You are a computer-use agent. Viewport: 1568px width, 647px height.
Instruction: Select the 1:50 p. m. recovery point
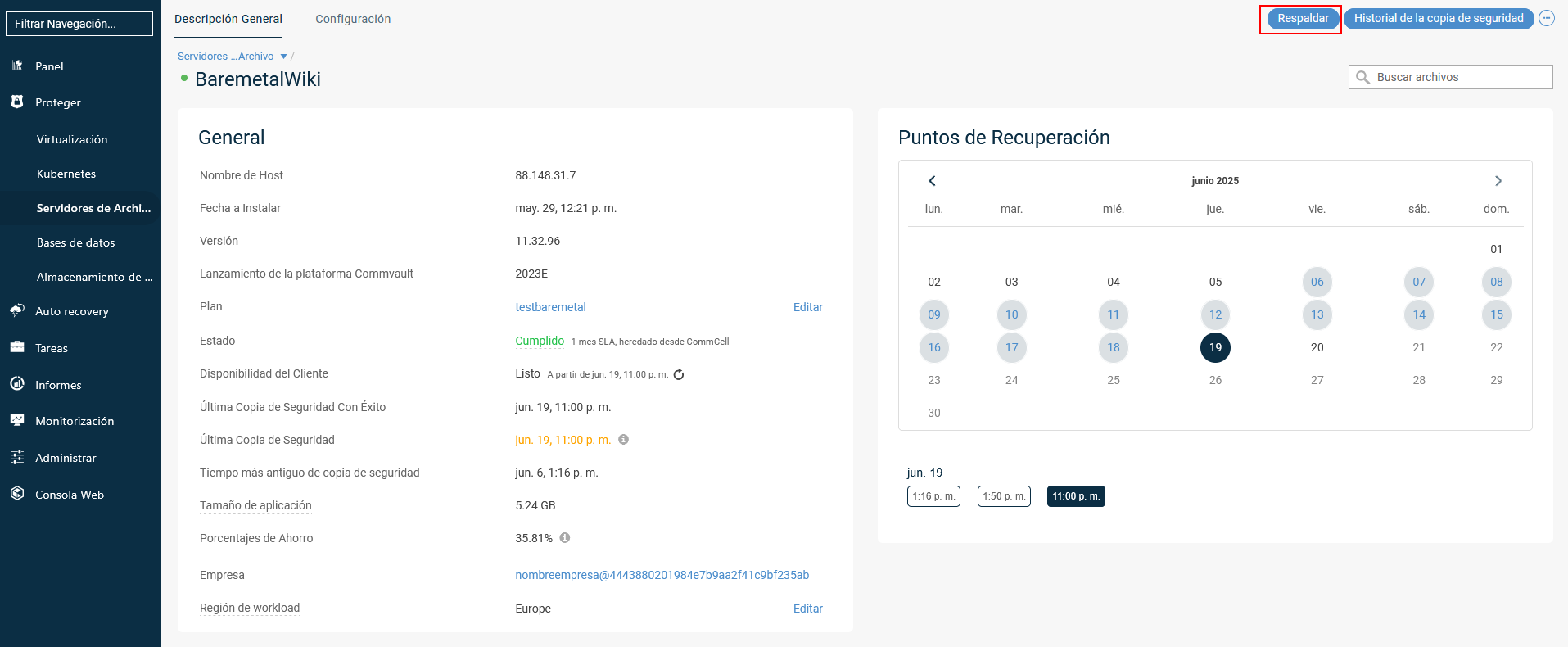1004,496
